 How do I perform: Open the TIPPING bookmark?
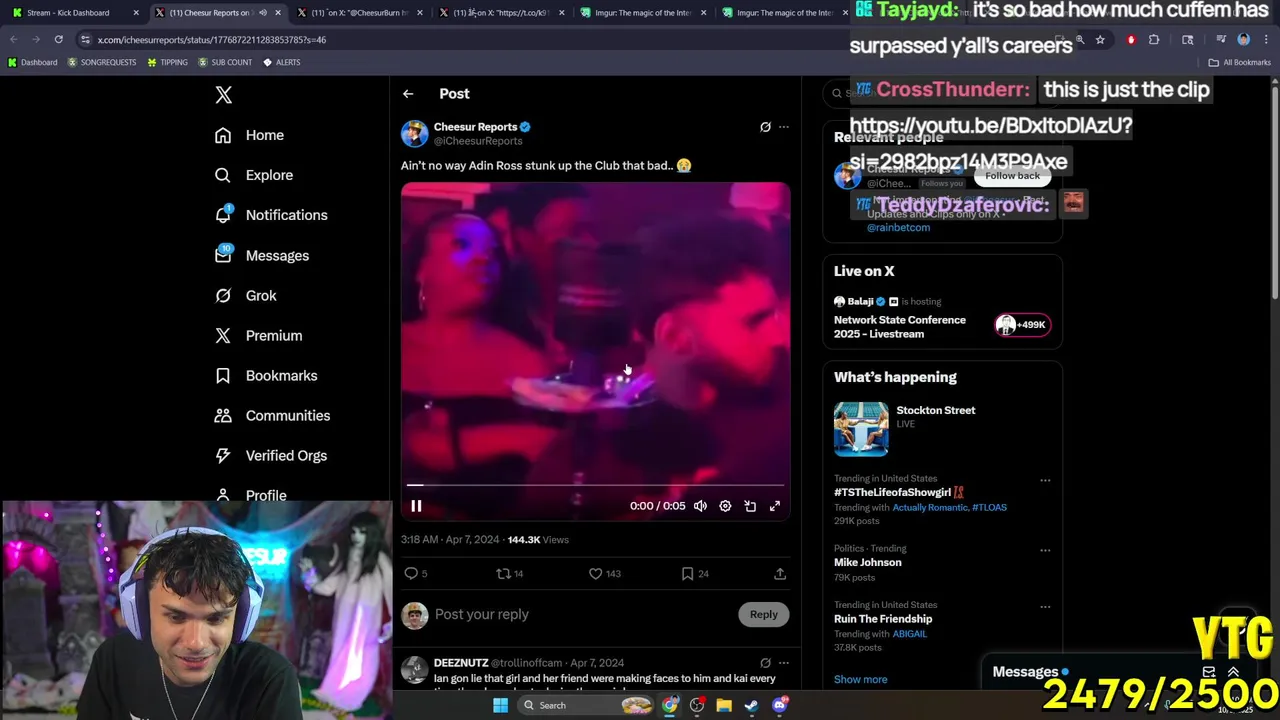167,62
